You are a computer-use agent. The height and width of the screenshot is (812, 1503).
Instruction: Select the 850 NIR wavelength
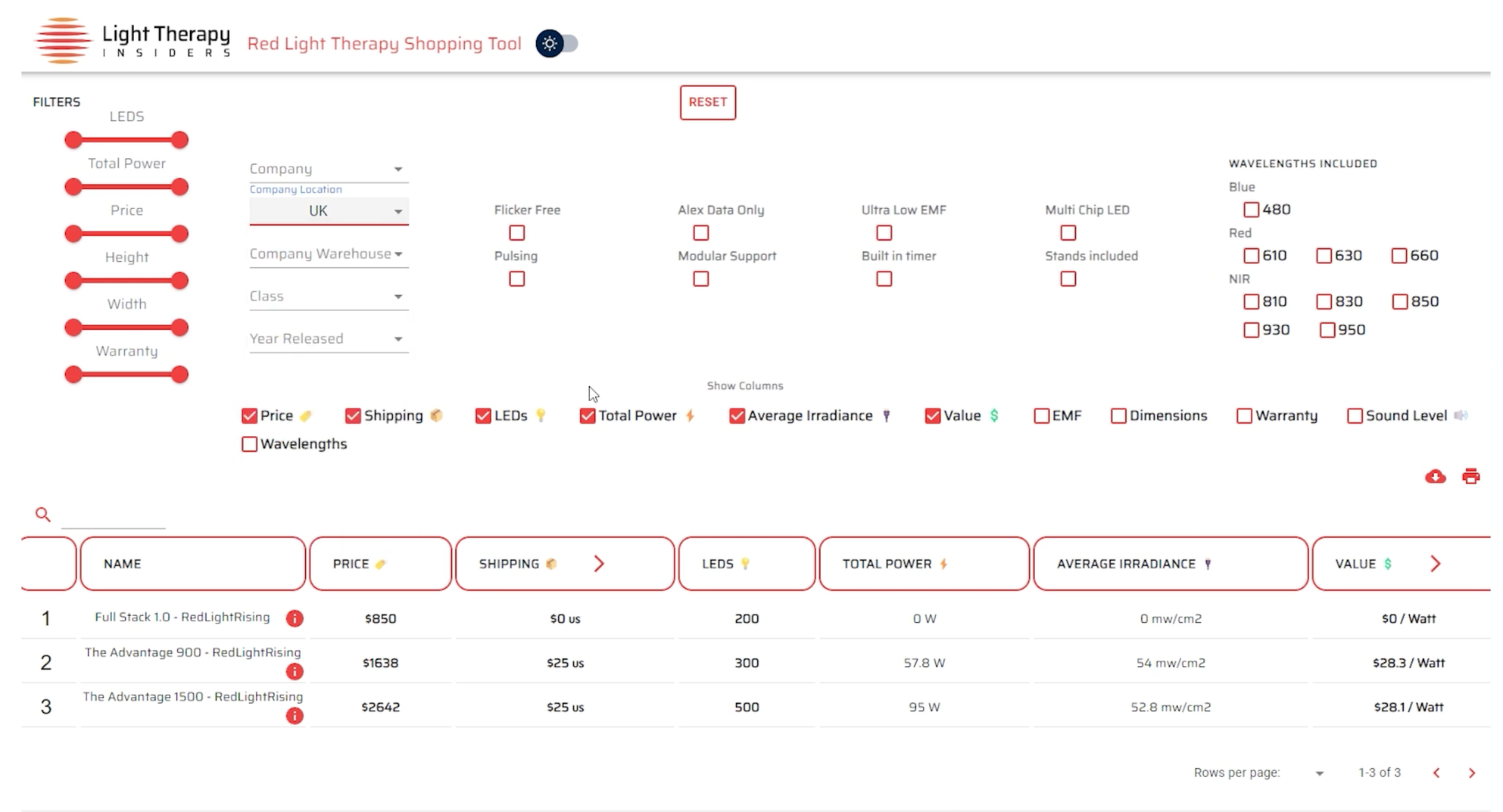1399,302
